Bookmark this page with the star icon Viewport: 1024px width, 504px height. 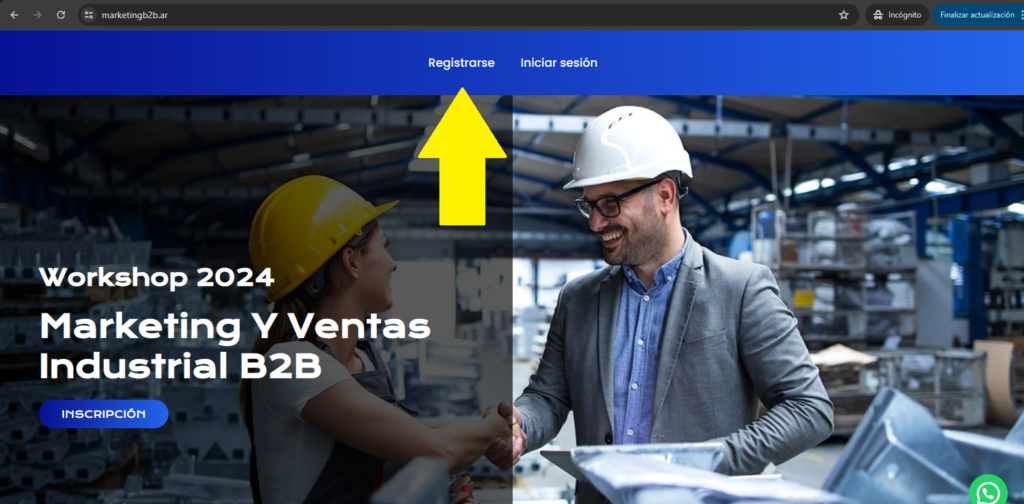pos(844,15)
